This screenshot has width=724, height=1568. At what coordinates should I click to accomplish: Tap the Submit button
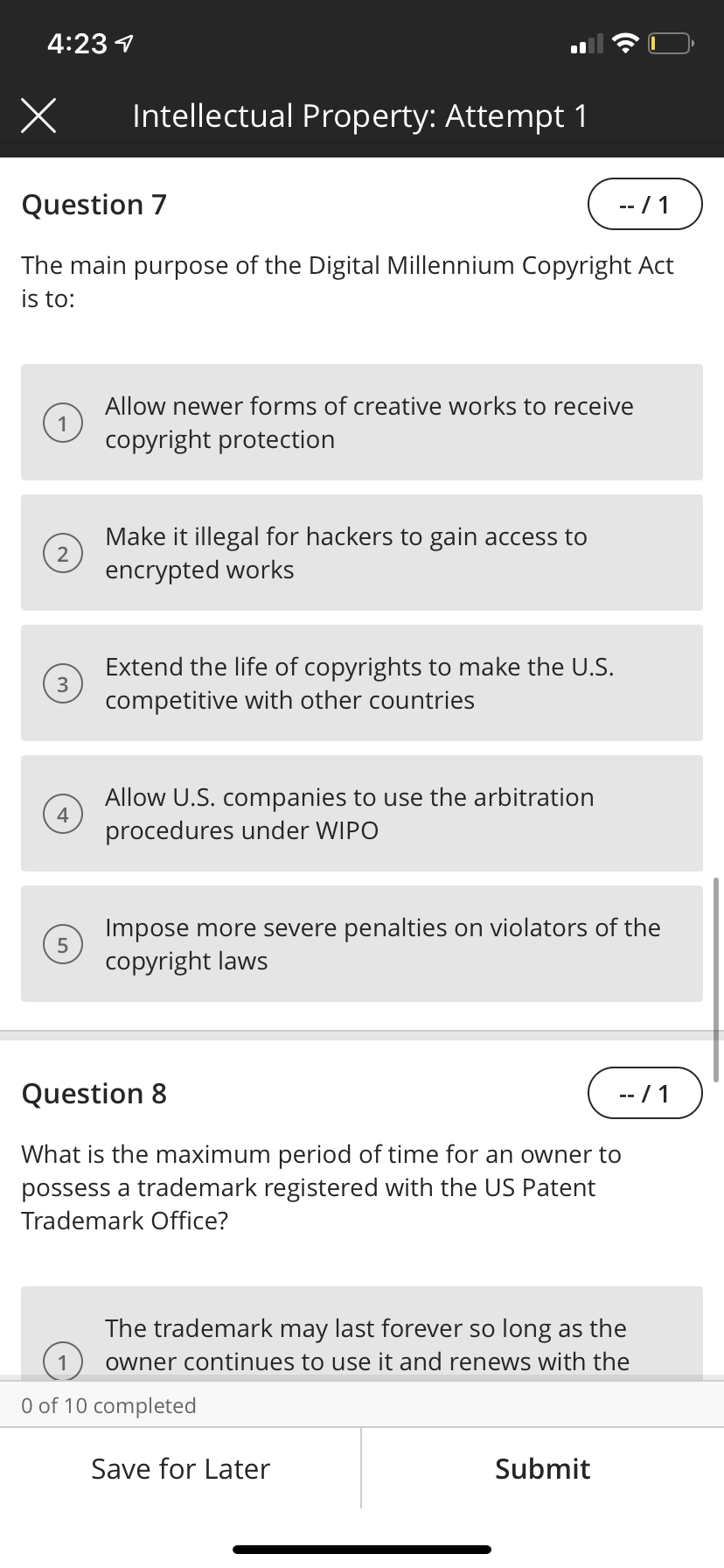pyautogui.click(x=542, y=1469)
